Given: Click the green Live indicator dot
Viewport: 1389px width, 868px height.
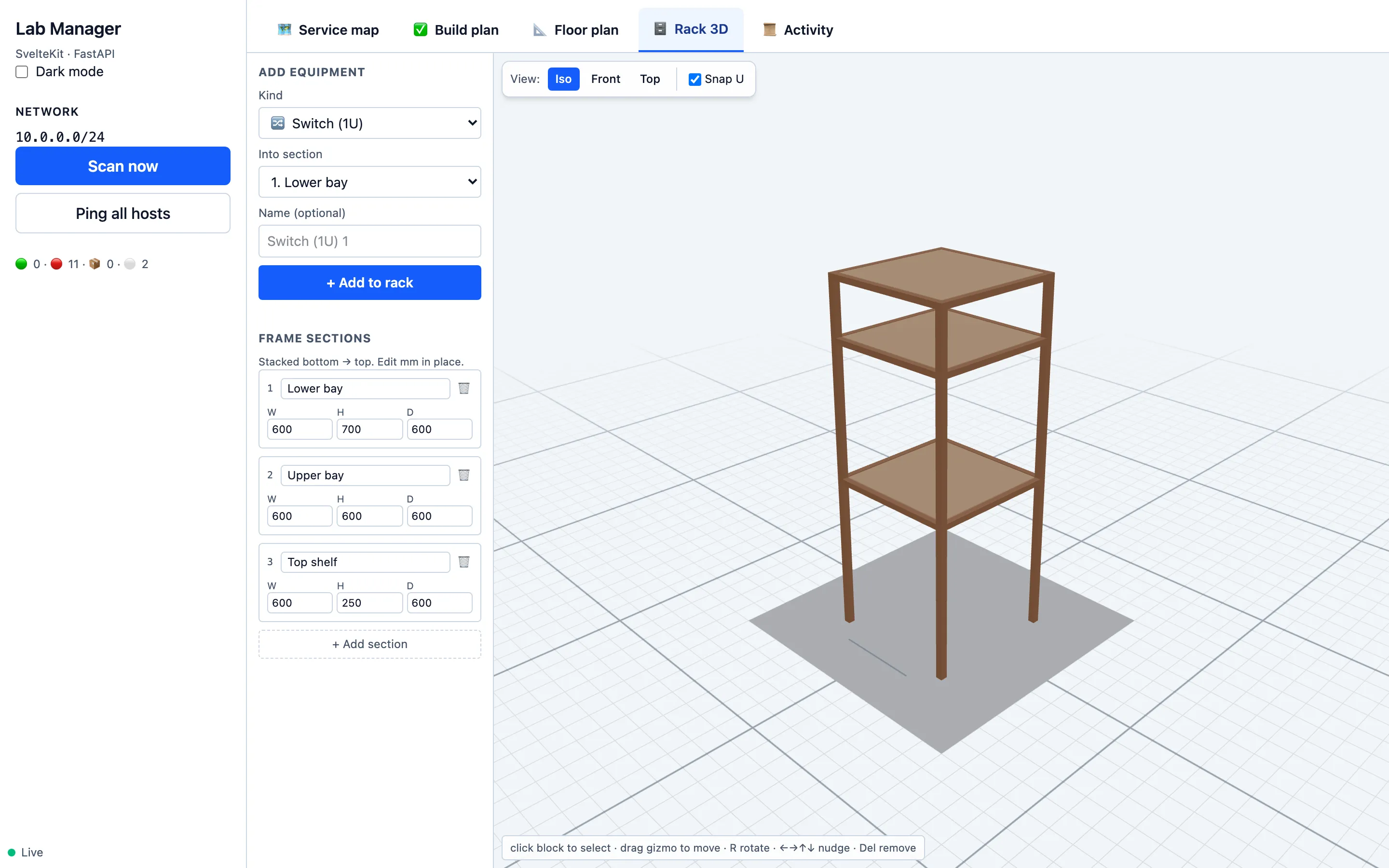Looking at the screenshot, I should (x=12, y=853).
